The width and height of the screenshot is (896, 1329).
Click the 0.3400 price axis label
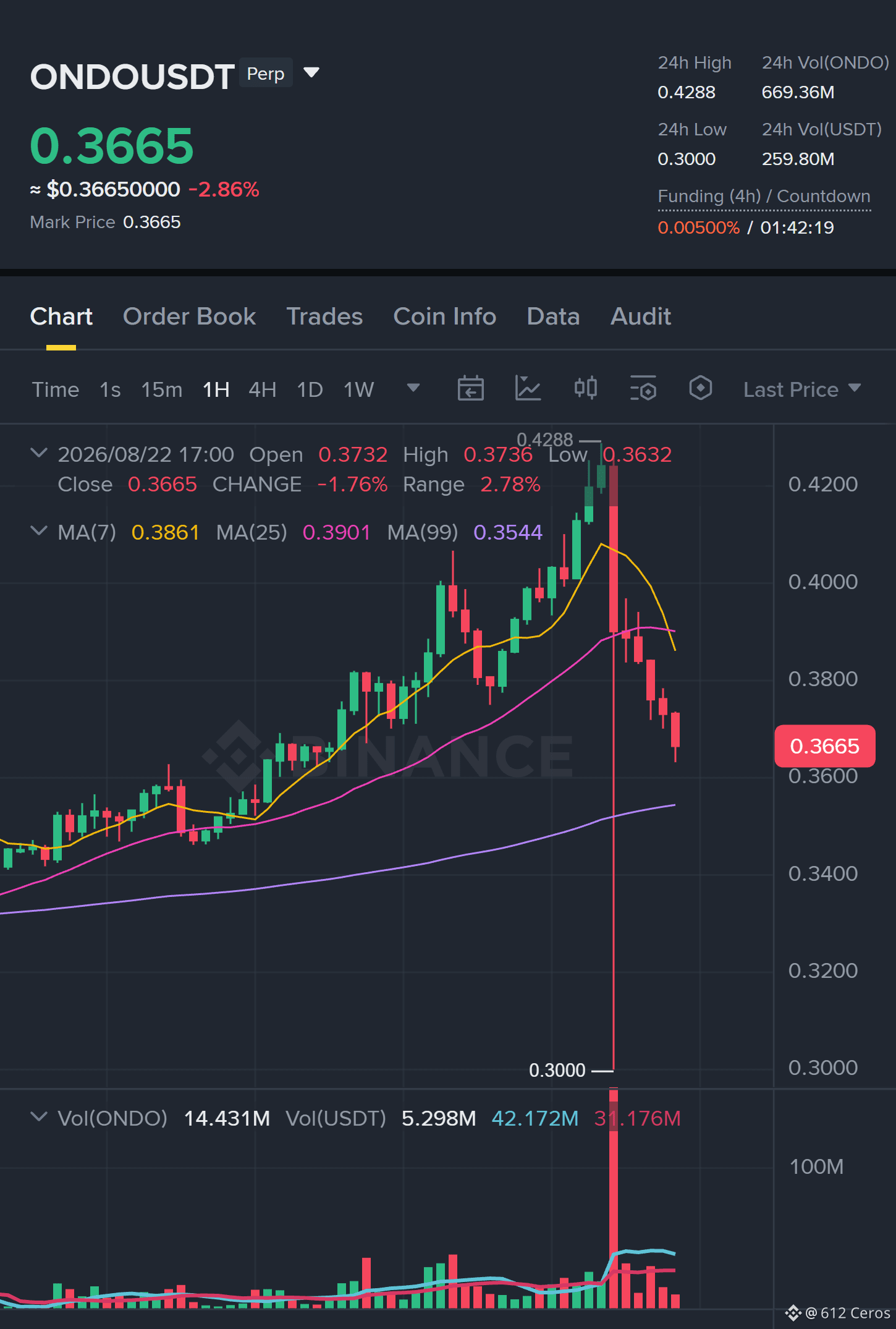(823, 873)
